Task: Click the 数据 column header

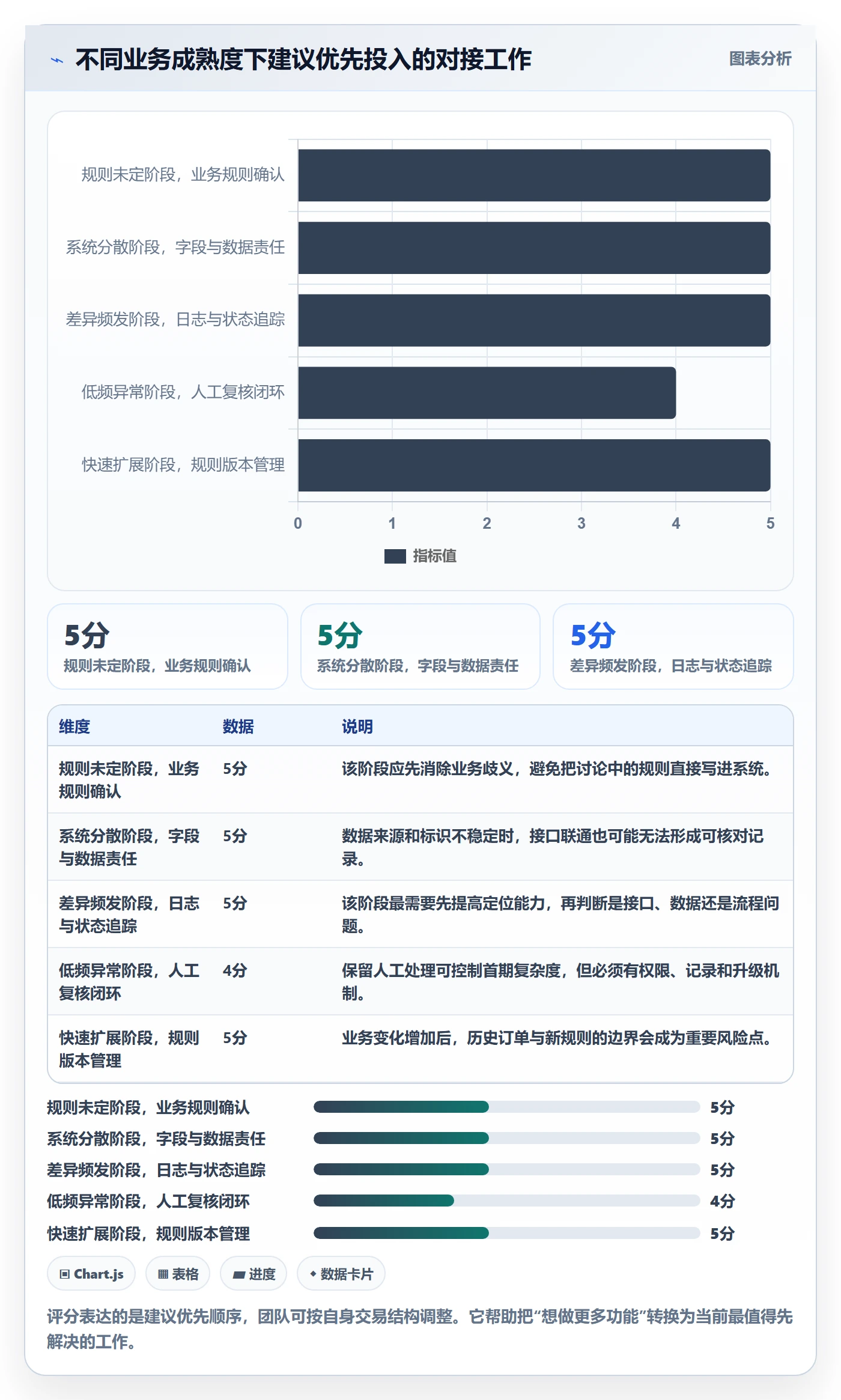Action: tap(238, 727)
